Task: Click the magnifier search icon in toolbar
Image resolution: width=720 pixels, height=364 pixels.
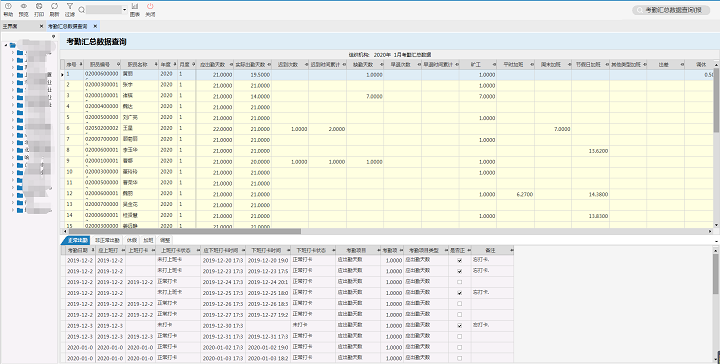Action: click(x=81, y=10)
